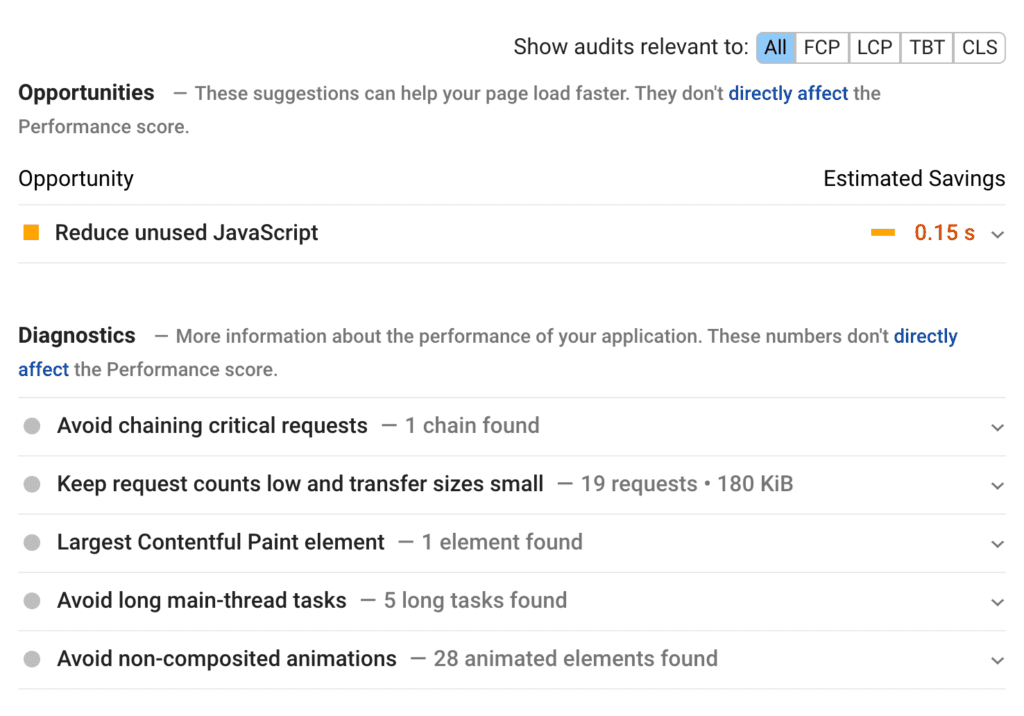The image size is (1024, 716).
Task: Expand Keep request counts low chevron
Action: pyautogui.click(x=997, y=485)
